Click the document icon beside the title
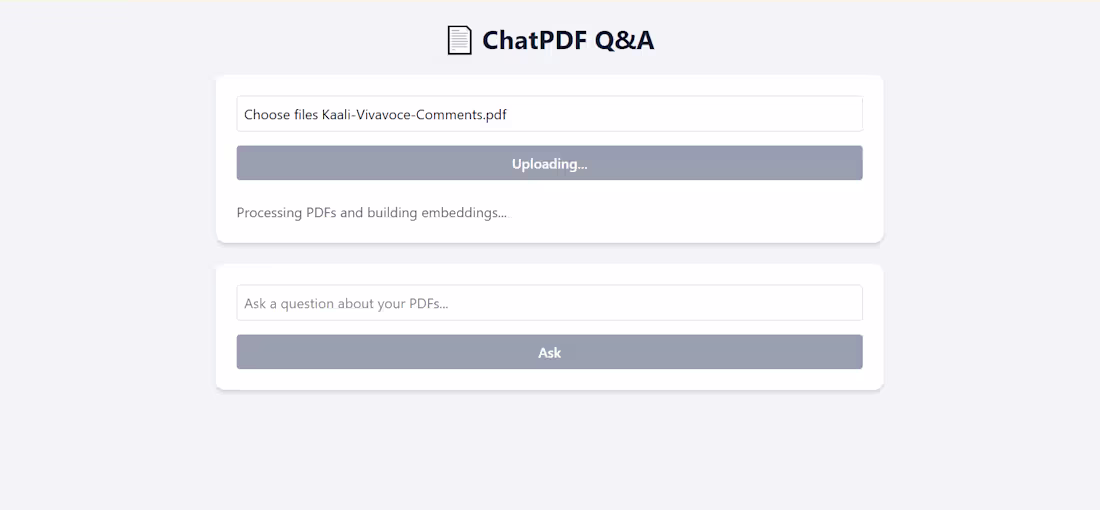 pos(459,40)
